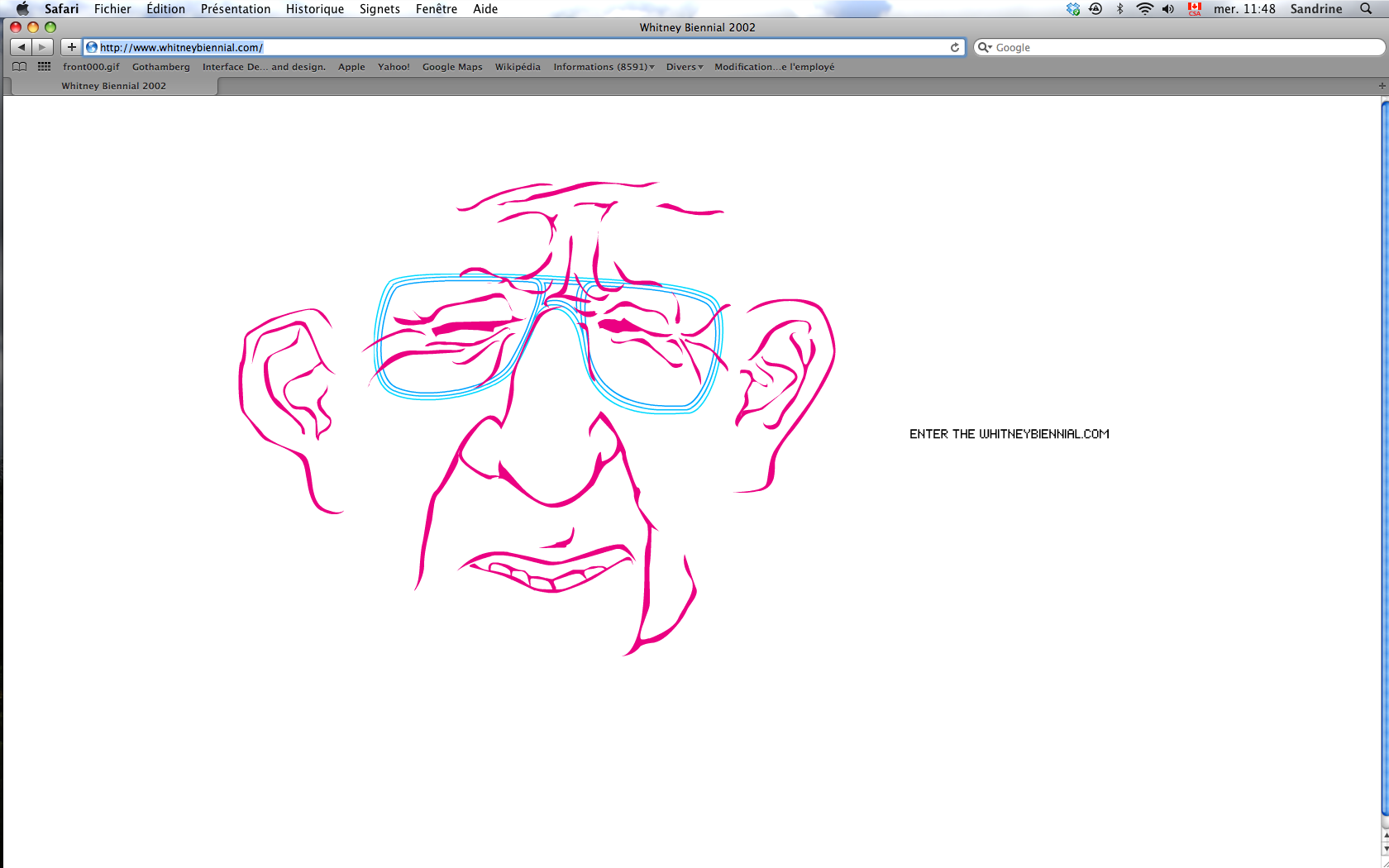
Task: Click the Time Machine menu bar icon
Action: [1095, 8]
